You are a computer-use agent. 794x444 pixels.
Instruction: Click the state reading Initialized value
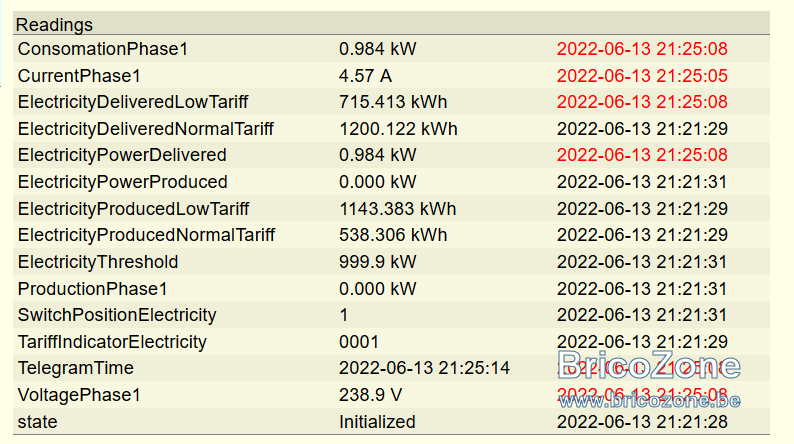coord(377,422)
